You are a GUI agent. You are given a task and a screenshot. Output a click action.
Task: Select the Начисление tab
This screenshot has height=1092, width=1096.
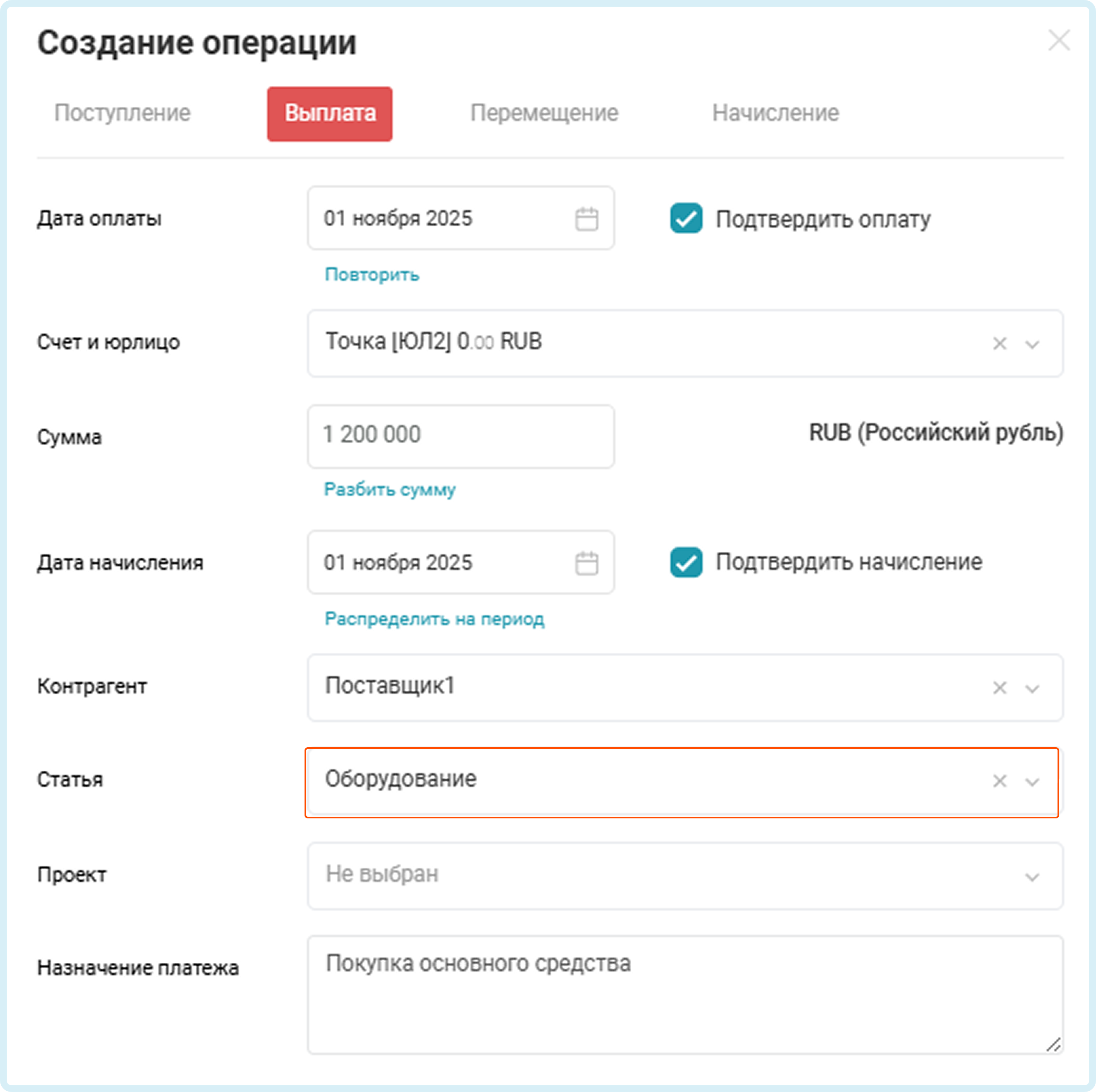pyautogui.click(x=775, y=113)
